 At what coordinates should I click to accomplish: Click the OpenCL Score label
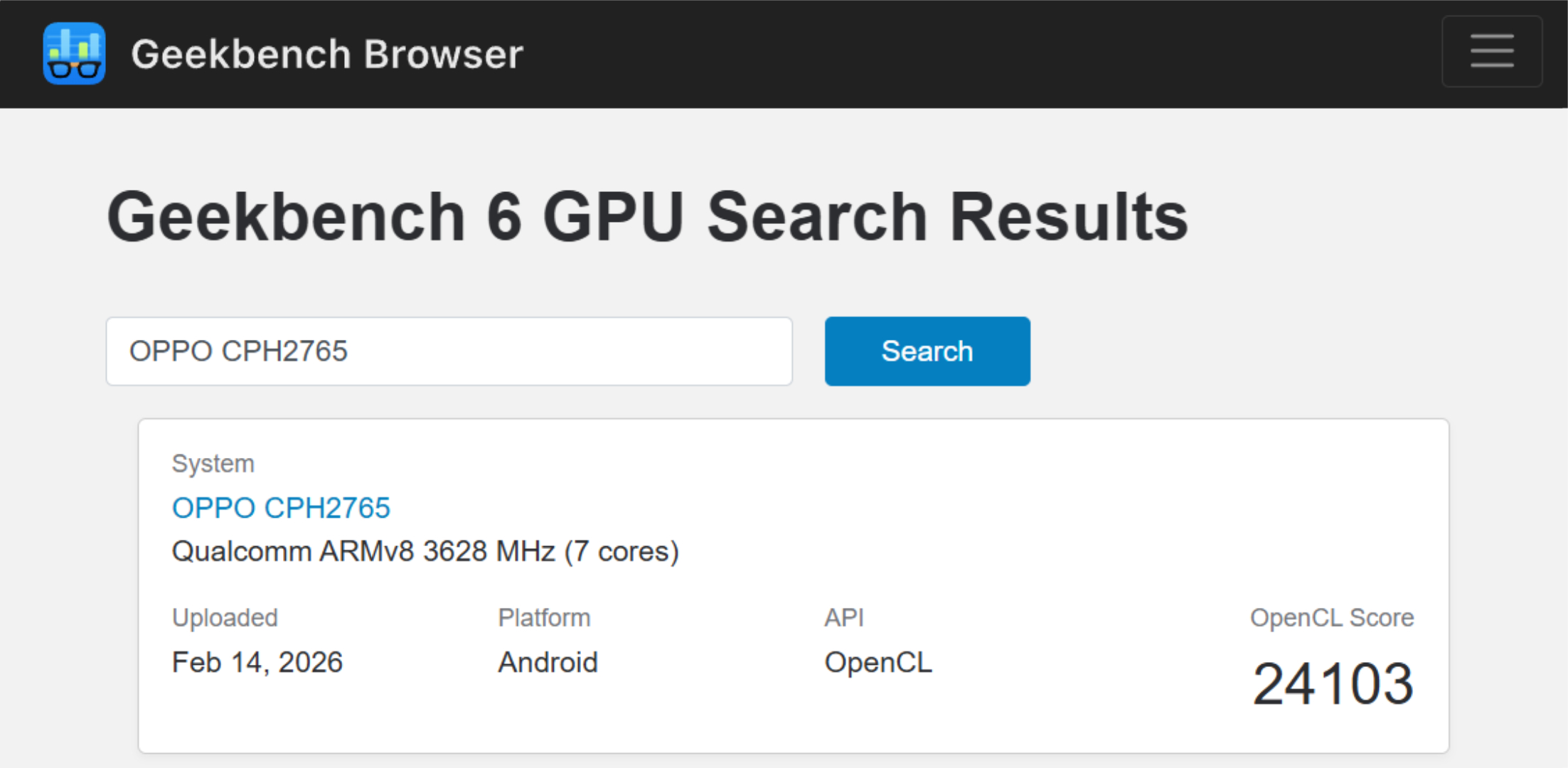coord(1331,617)
